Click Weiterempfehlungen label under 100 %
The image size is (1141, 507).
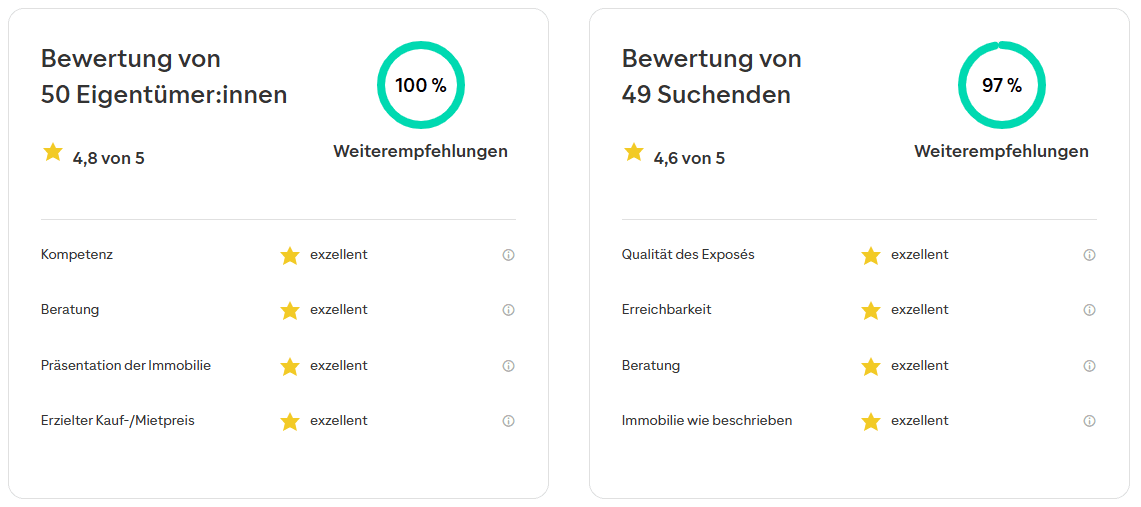(x=420, y=152)
